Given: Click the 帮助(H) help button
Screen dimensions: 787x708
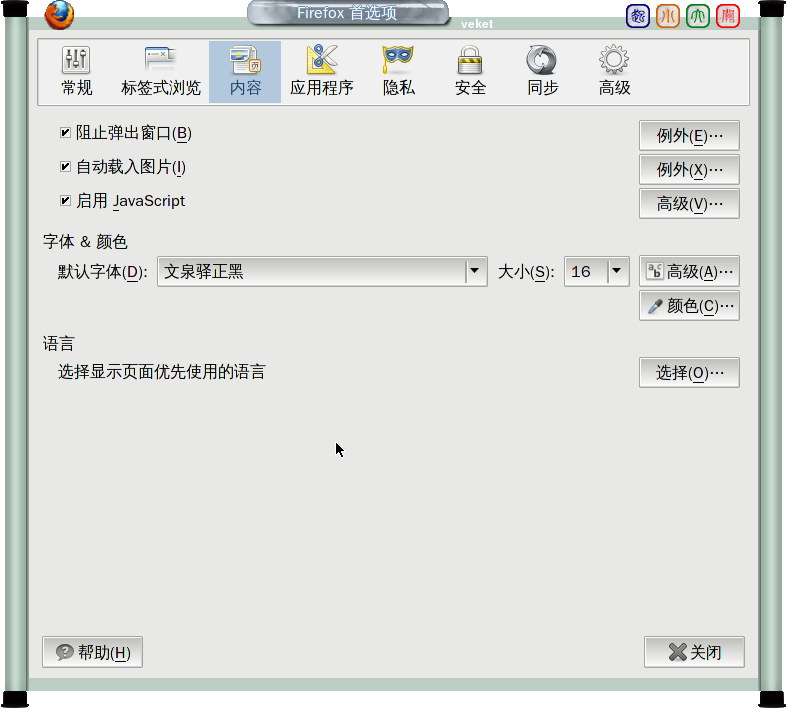Looking at the screenshot, I should 92,652.
